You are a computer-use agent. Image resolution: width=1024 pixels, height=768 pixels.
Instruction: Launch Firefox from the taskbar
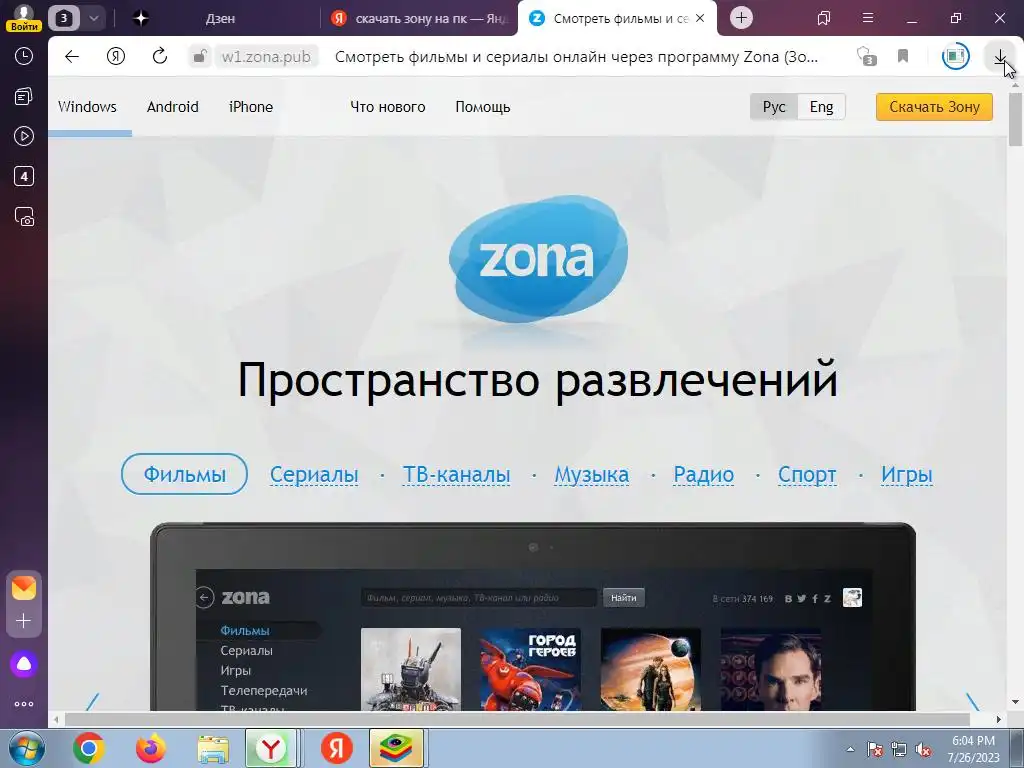151,748
